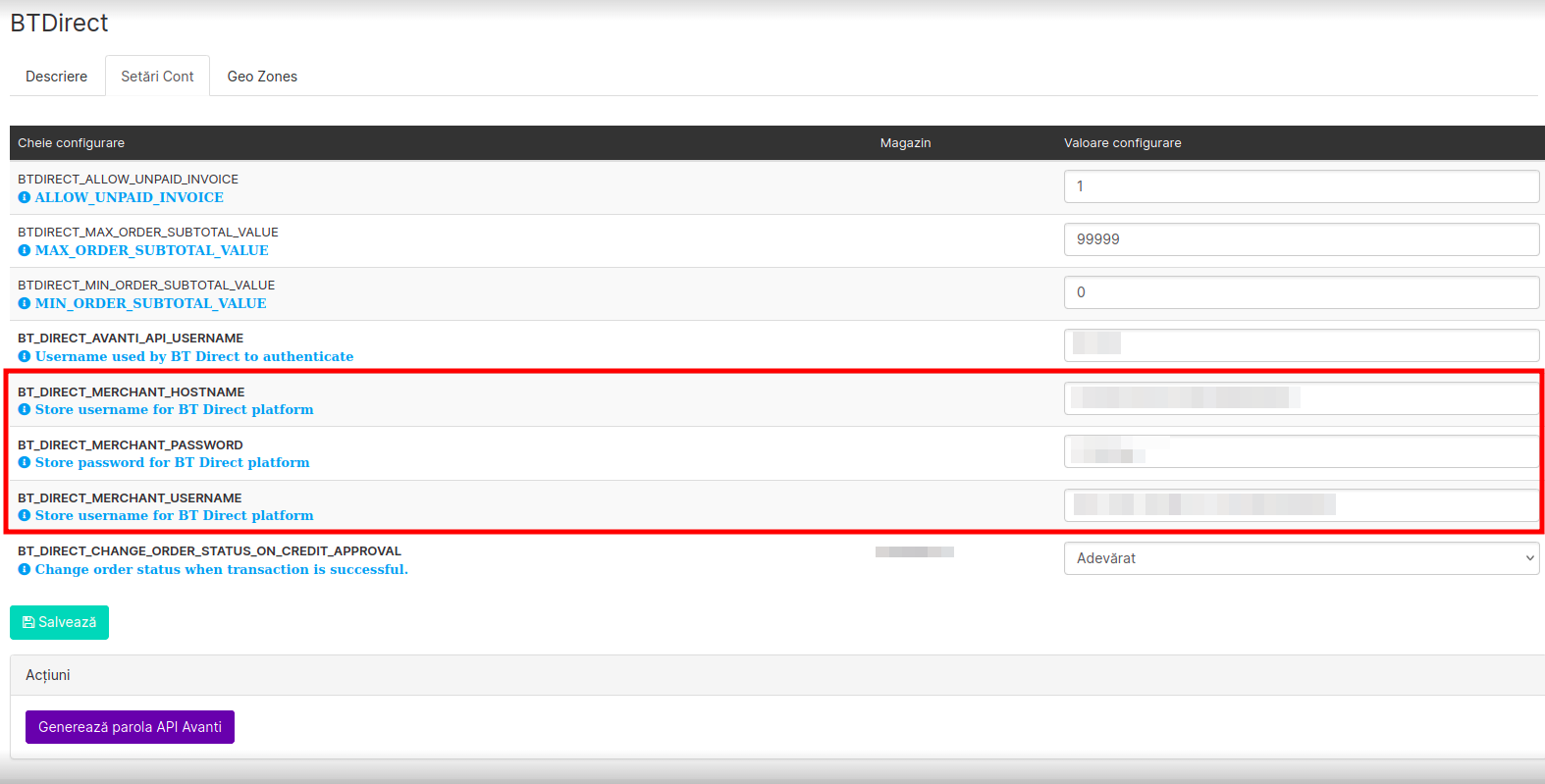Click info icon beside Username used by BT Direct
The image size is (1545, 784).
(x=25, y=356)
